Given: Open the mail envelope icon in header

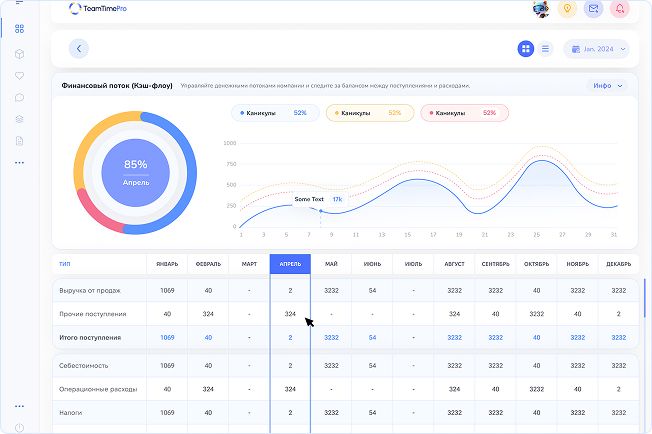Looking at the screenshot, I should coord(594,9).
